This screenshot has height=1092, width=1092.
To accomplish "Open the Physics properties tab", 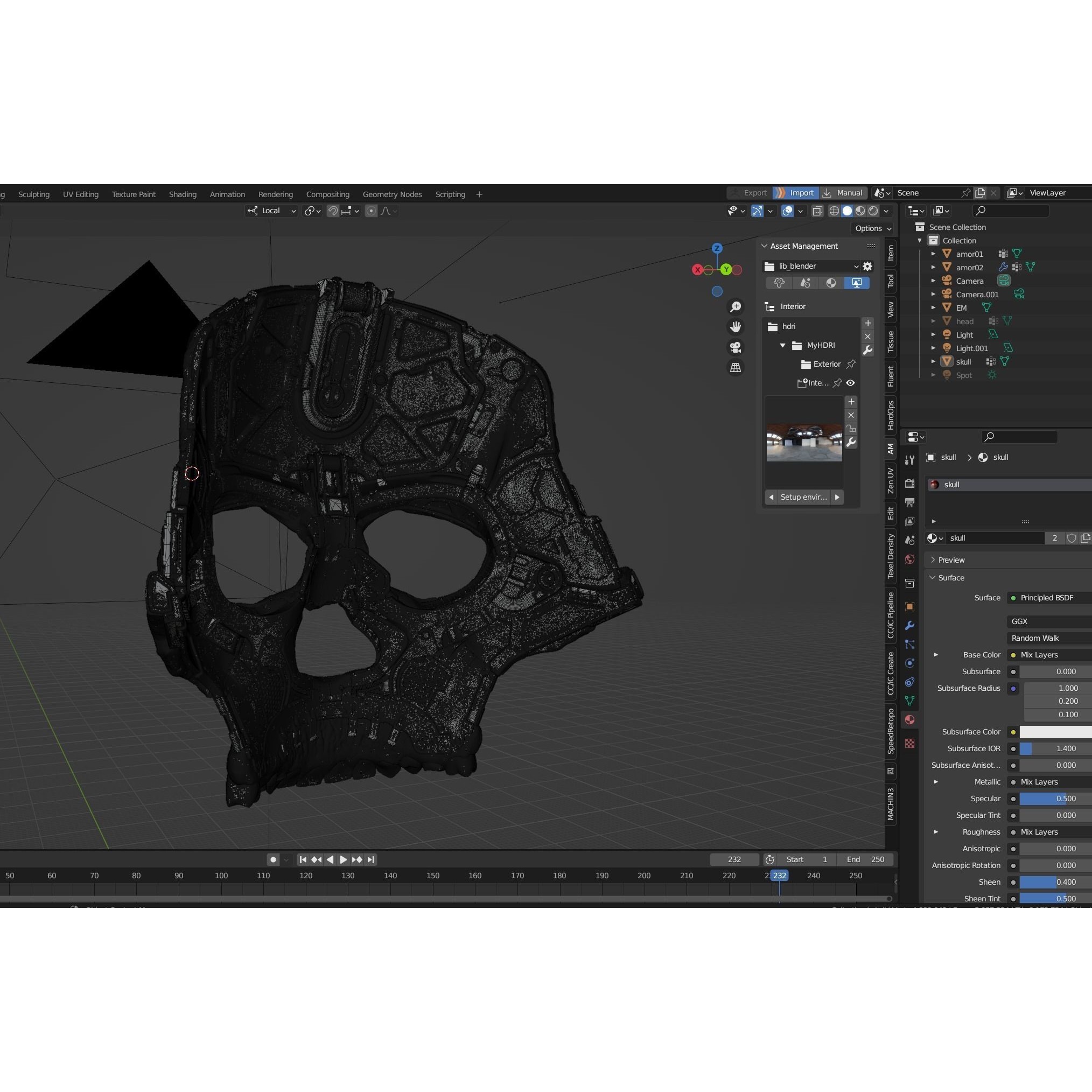I will [x=910, y=663].
